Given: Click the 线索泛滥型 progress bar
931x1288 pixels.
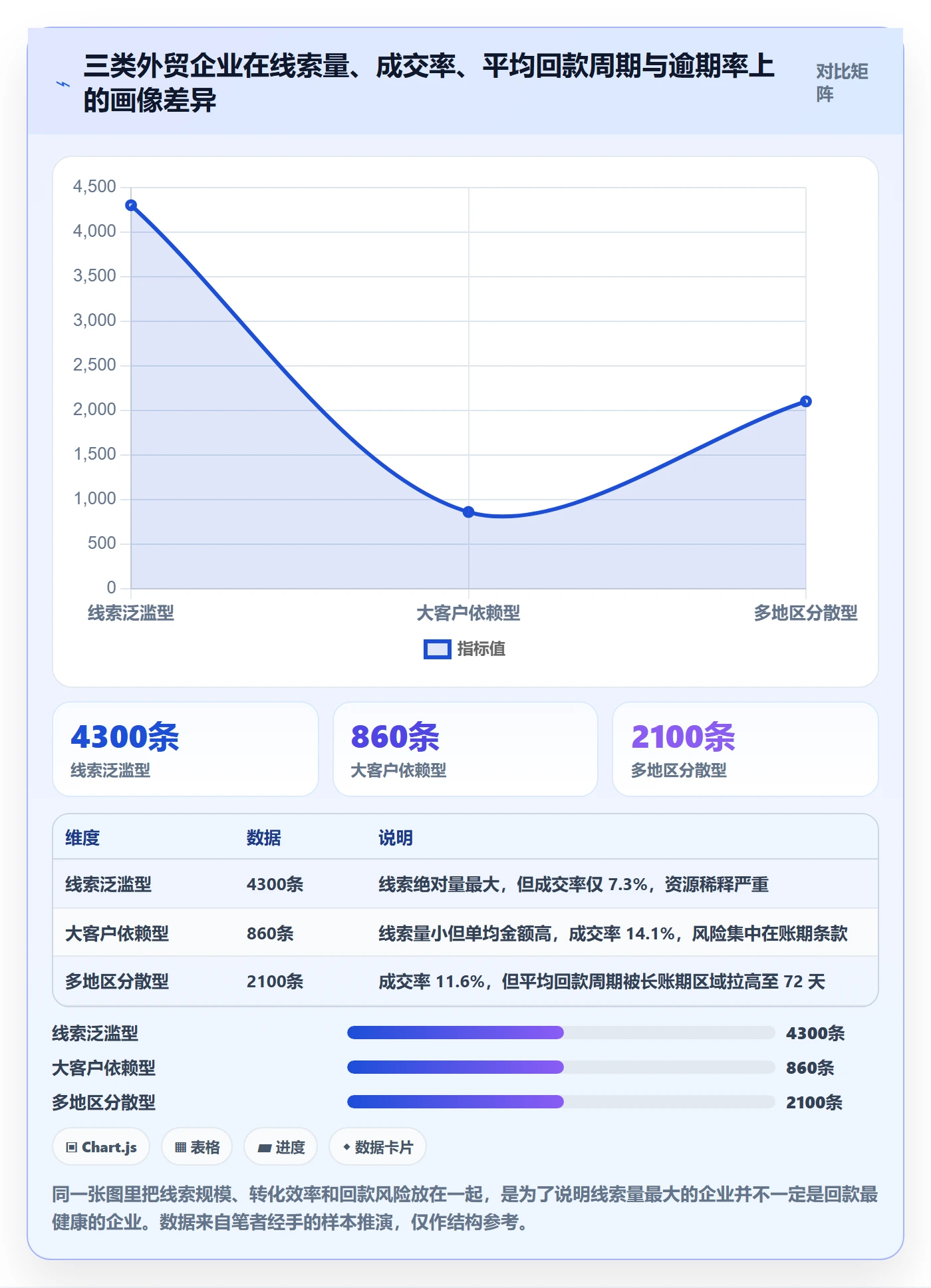Looking at the screenshot, I should tap(561, 1033).
